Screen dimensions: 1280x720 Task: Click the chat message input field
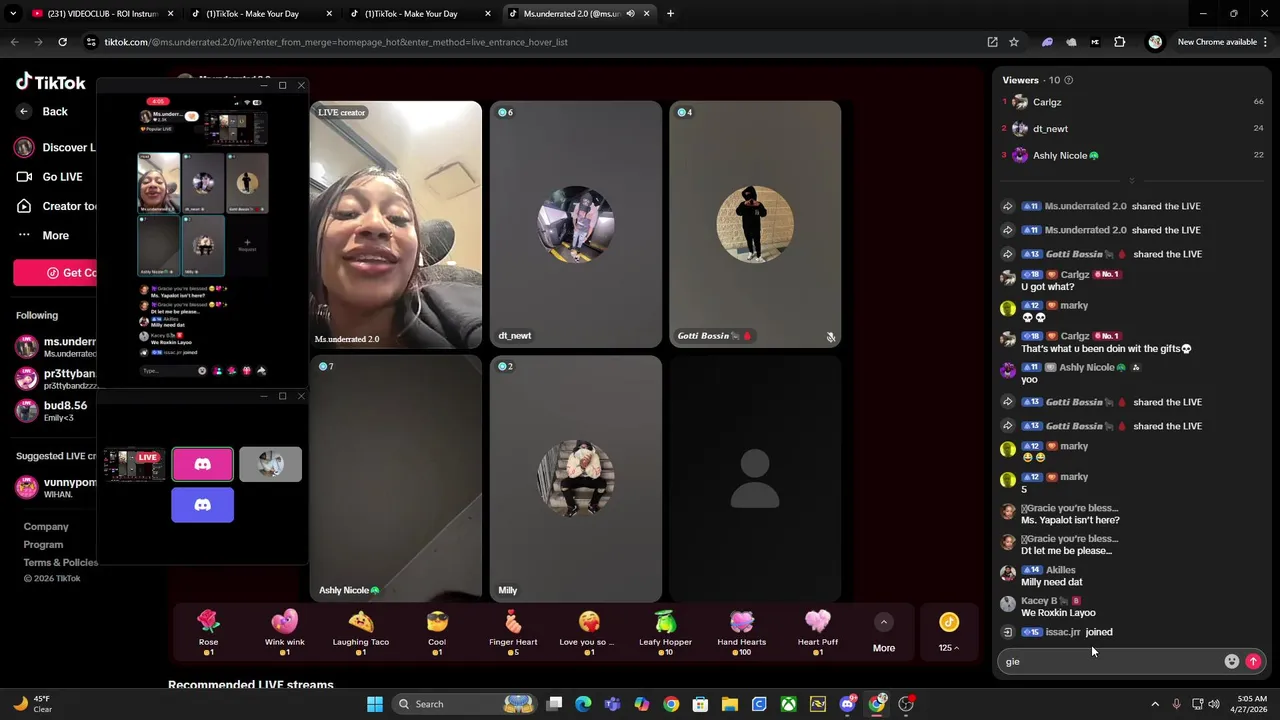(1110, 661)
